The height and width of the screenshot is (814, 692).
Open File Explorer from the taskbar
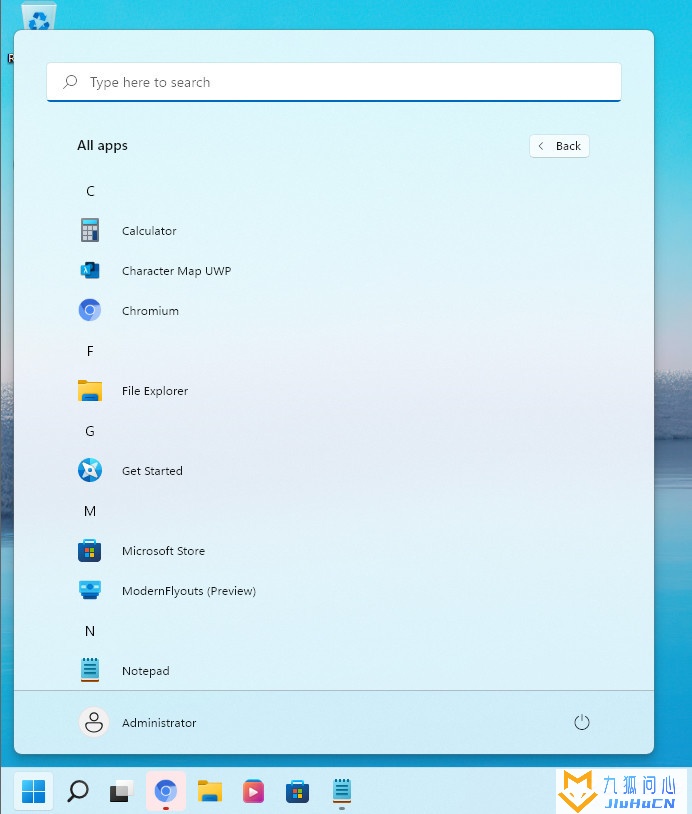210,792
